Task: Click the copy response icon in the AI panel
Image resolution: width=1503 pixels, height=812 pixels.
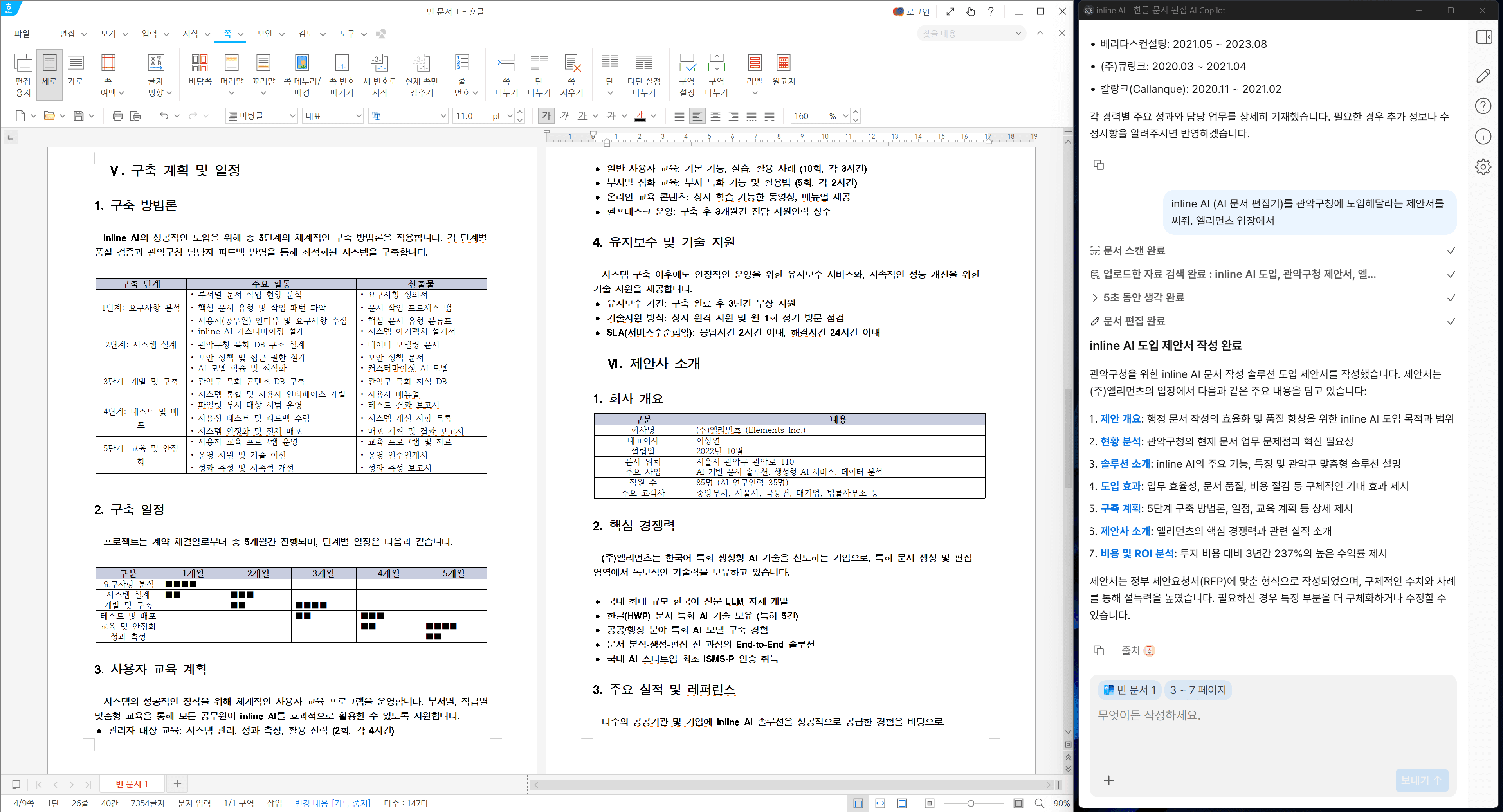Action: click(x=1099, y=165)
